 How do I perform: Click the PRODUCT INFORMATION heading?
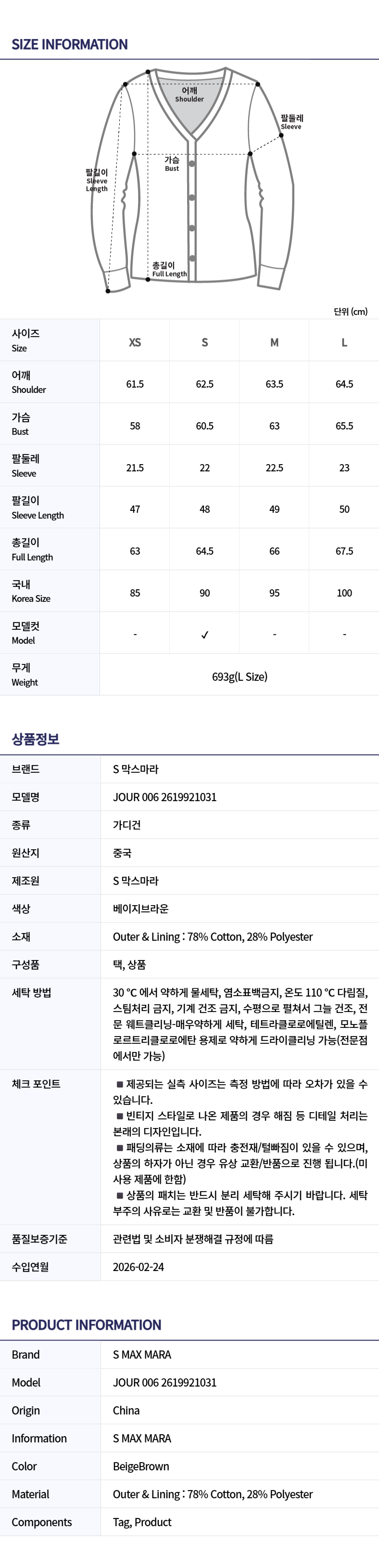[87, 1325]
